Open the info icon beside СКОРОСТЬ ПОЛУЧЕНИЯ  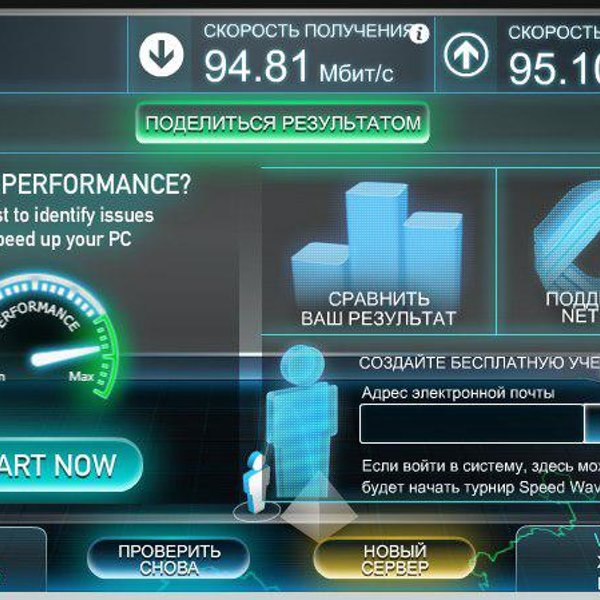pyautogui.click(x=419, y=34)
